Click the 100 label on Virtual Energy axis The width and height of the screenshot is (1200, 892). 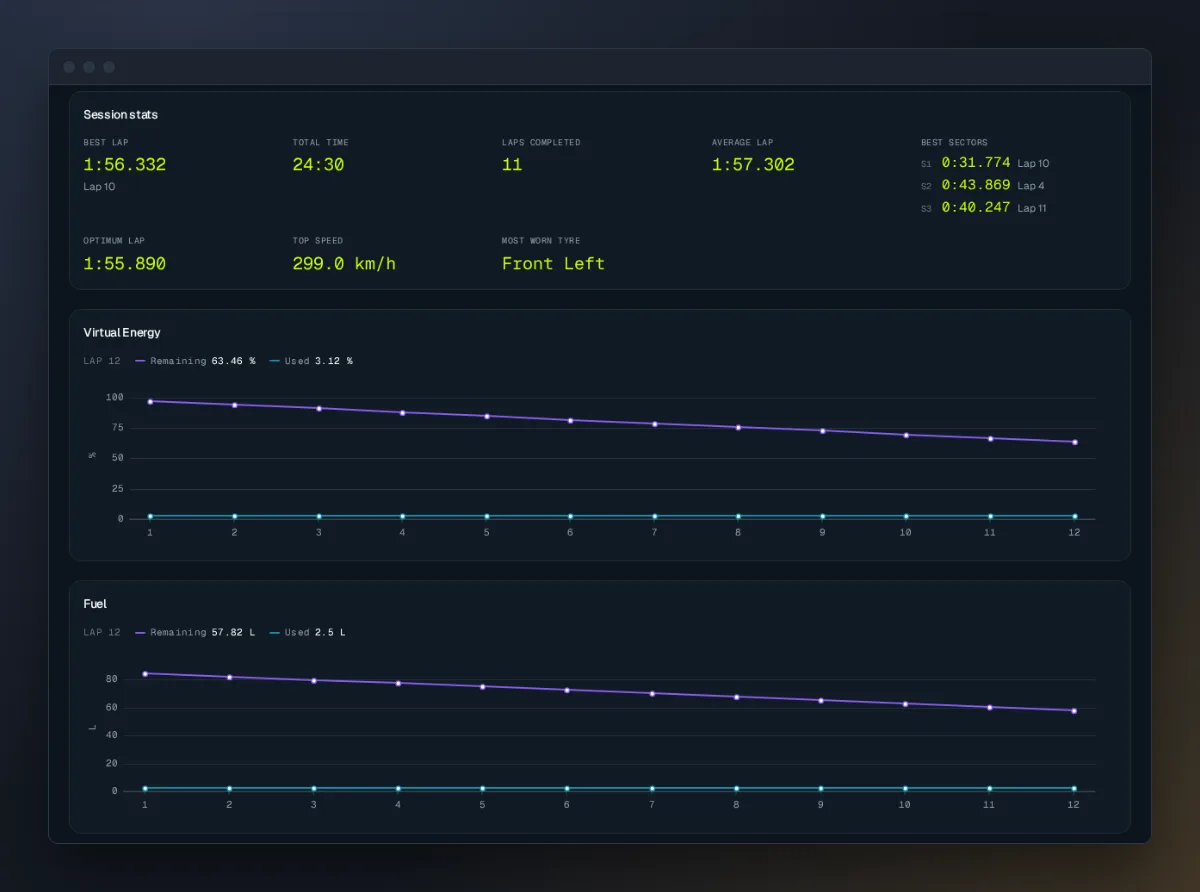114,398
